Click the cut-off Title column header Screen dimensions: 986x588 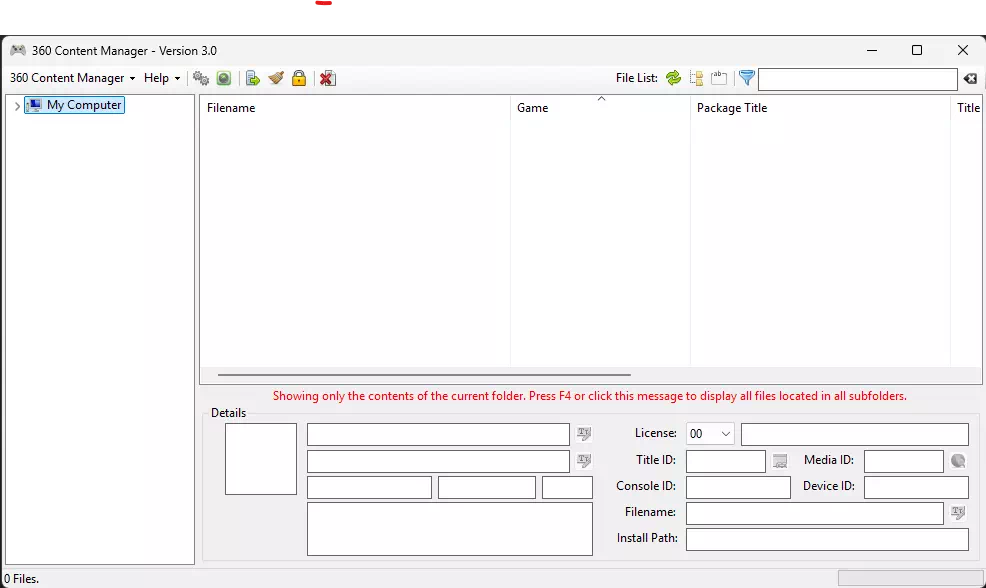pos(967,108)
